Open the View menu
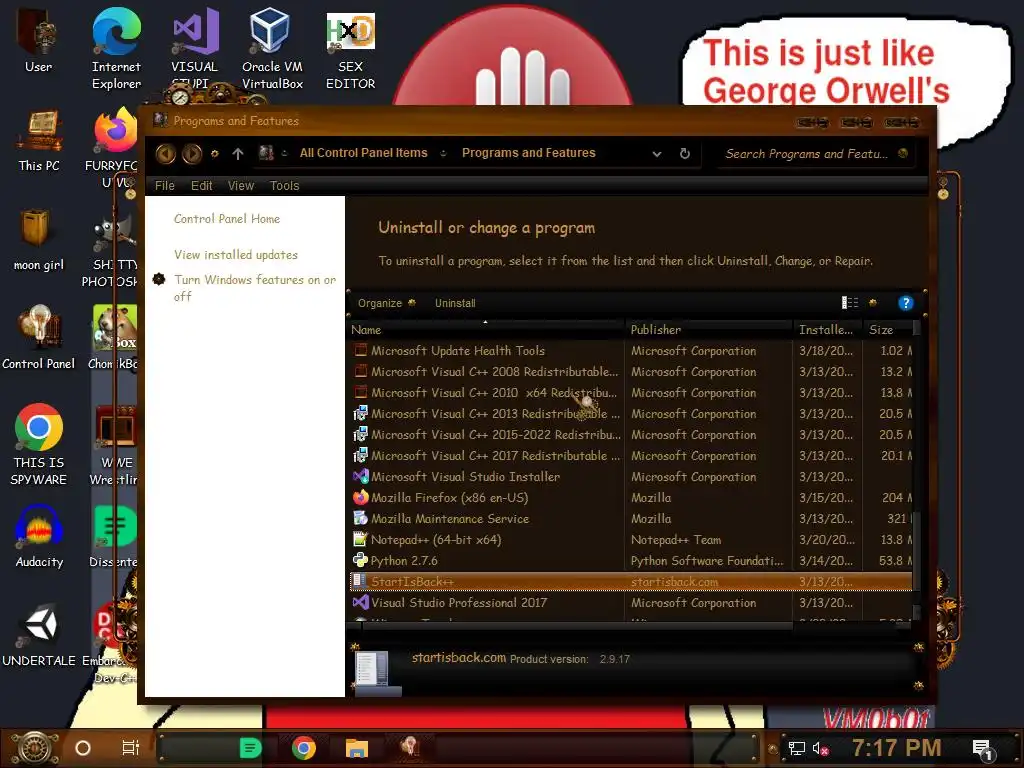 240,185
